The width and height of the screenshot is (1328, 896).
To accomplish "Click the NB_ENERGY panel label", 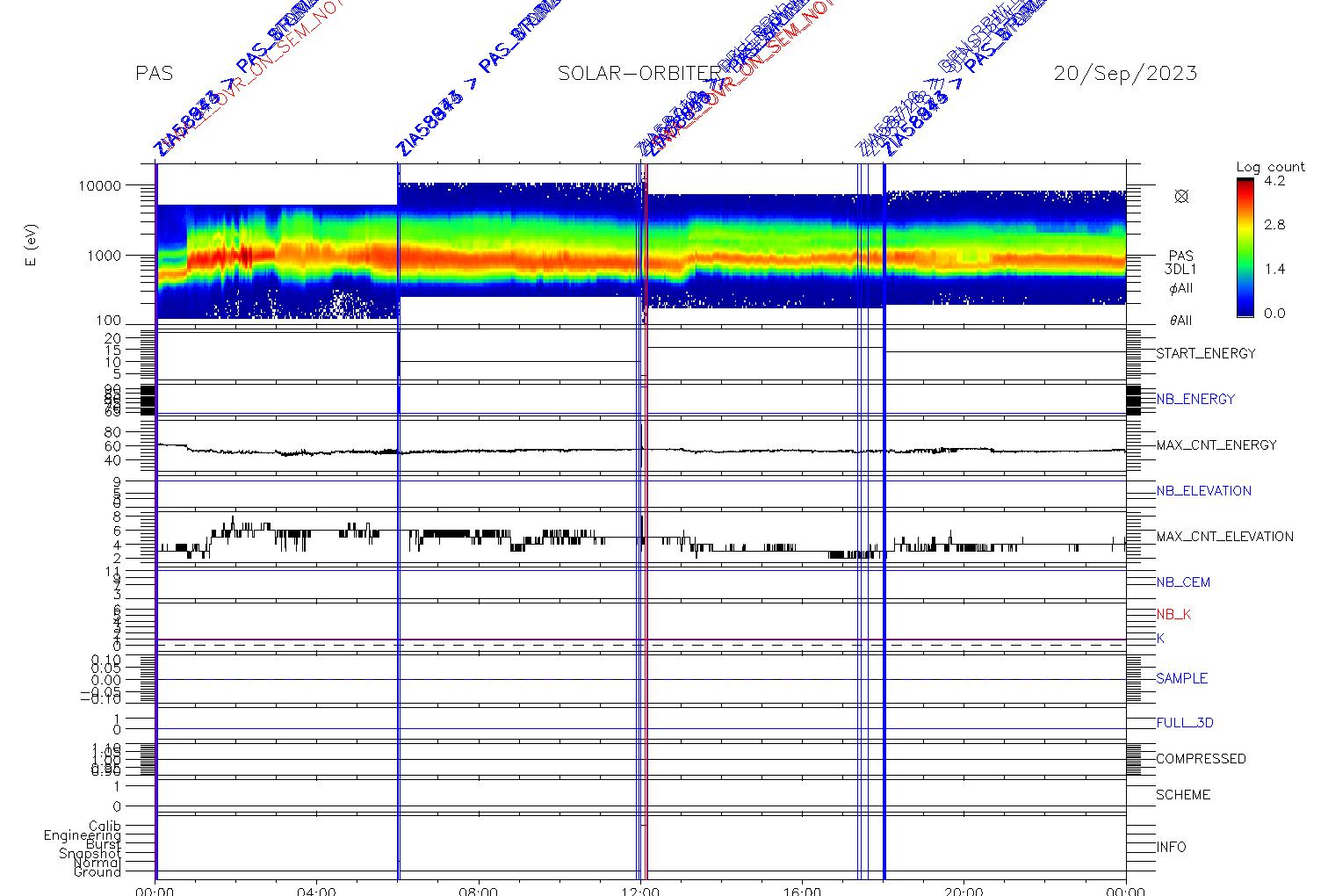I will pyautogui.click(x=1195, y=399).
